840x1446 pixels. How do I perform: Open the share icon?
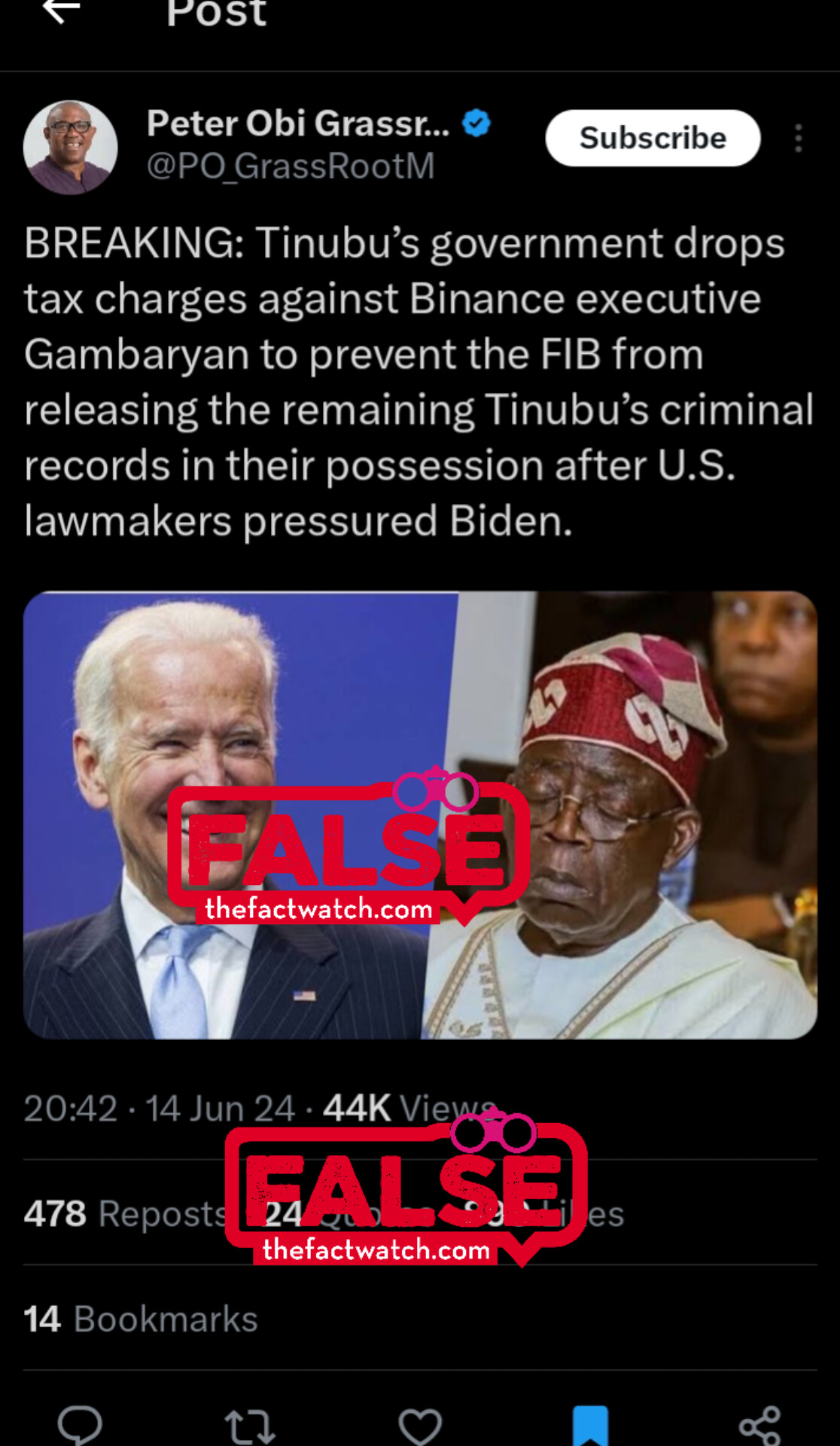point(759,1426)
